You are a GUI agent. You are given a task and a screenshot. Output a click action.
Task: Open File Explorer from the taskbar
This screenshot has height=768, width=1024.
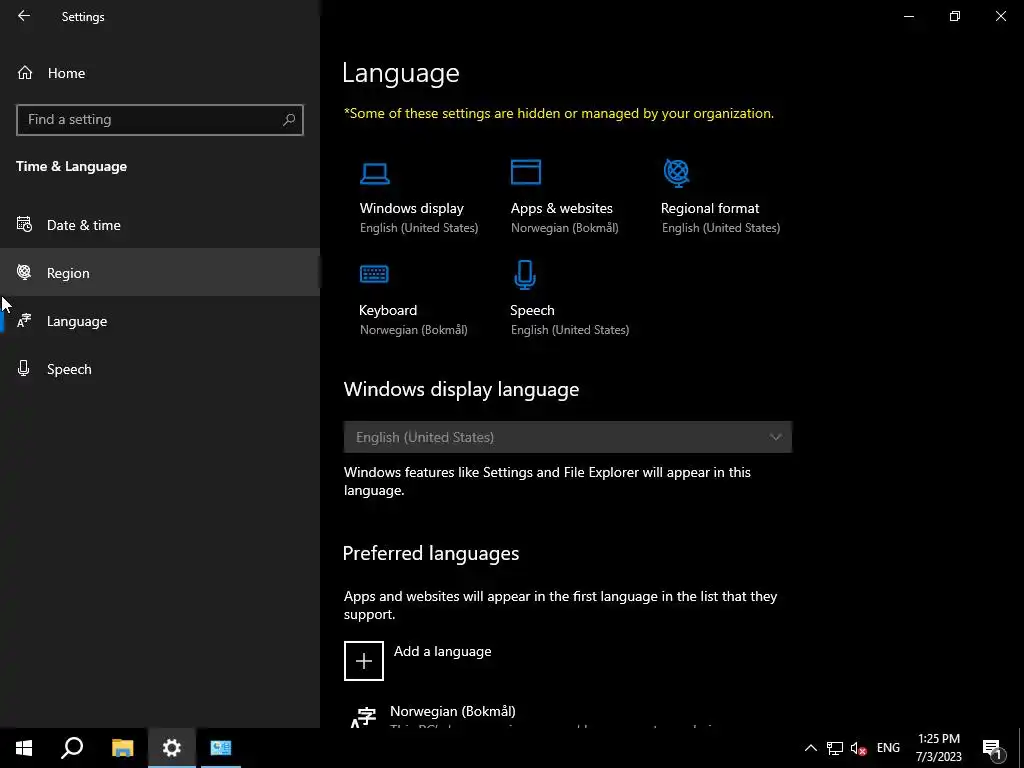[122, 748]
